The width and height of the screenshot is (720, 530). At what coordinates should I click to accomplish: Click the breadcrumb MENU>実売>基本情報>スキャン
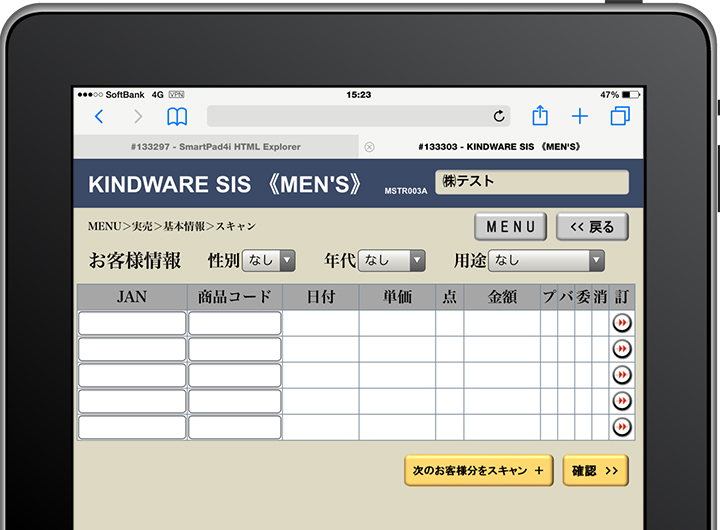[172, 226]
